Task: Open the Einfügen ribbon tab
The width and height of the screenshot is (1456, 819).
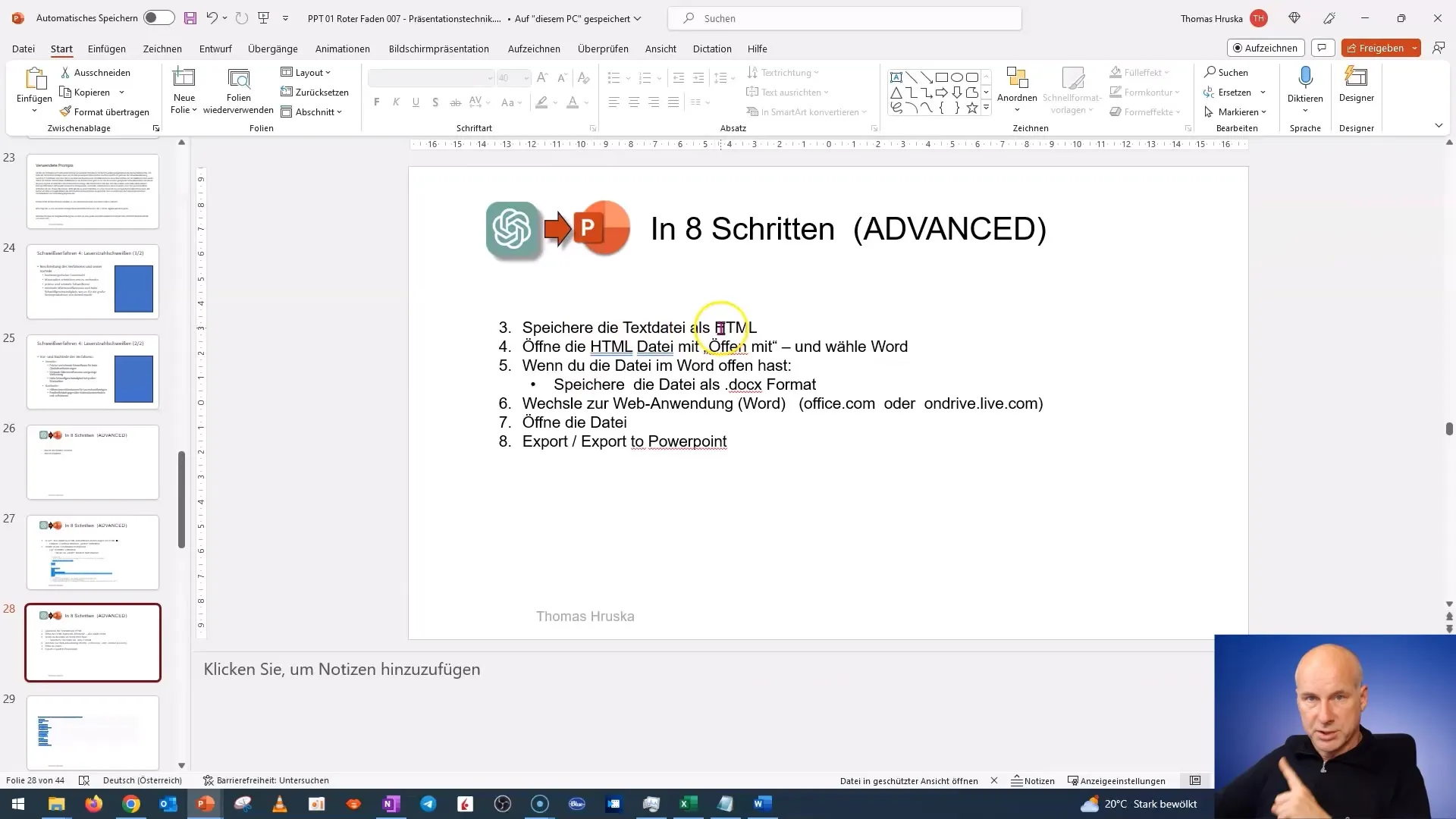Action: [x=107, y=48]
